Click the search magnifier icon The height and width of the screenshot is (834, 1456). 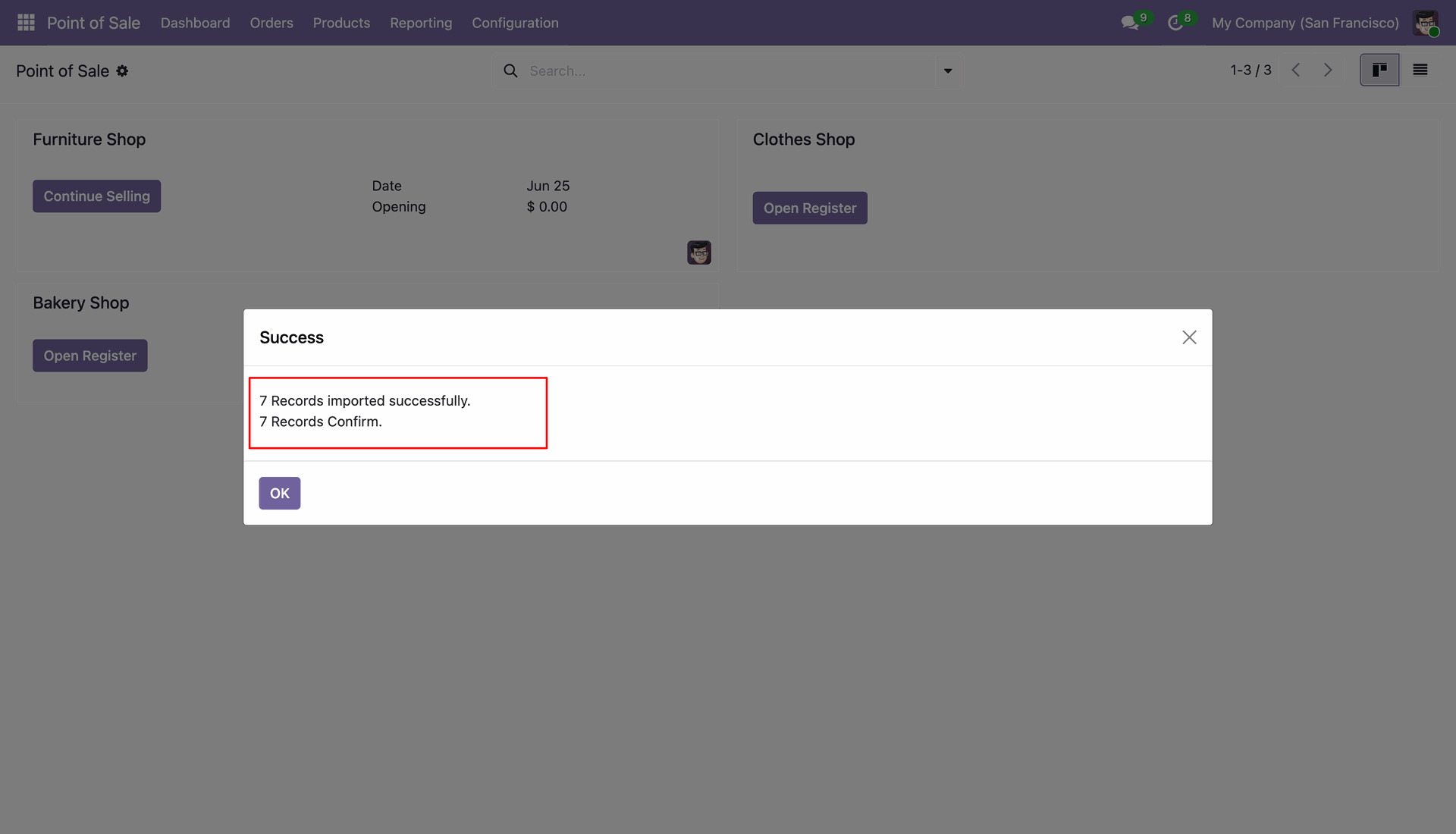[511, 71]
